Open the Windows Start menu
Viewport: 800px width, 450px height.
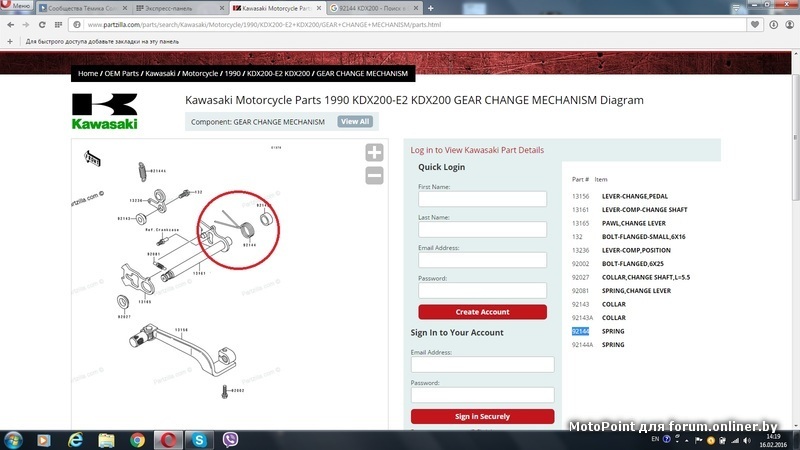point(13,440)
